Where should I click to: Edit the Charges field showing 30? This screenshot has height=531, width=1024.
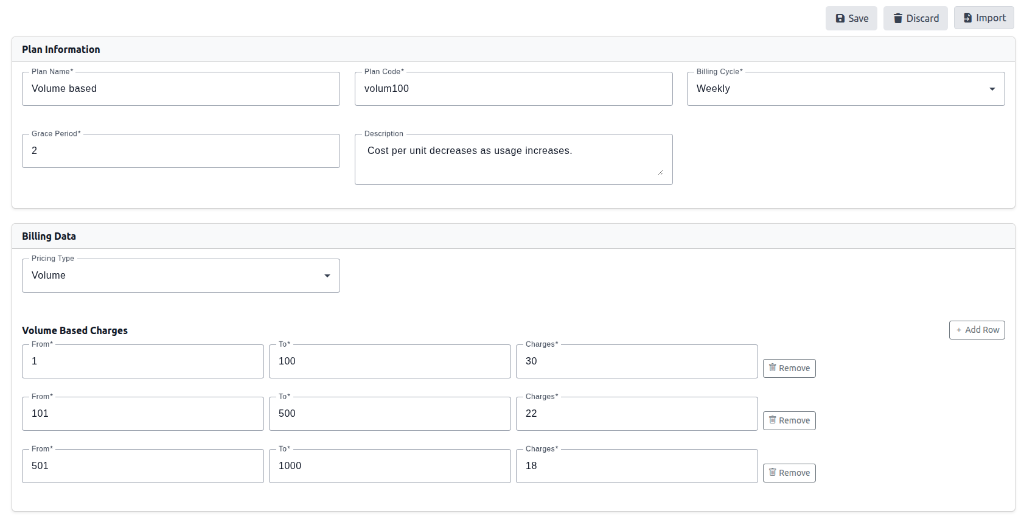click(636, 362)
